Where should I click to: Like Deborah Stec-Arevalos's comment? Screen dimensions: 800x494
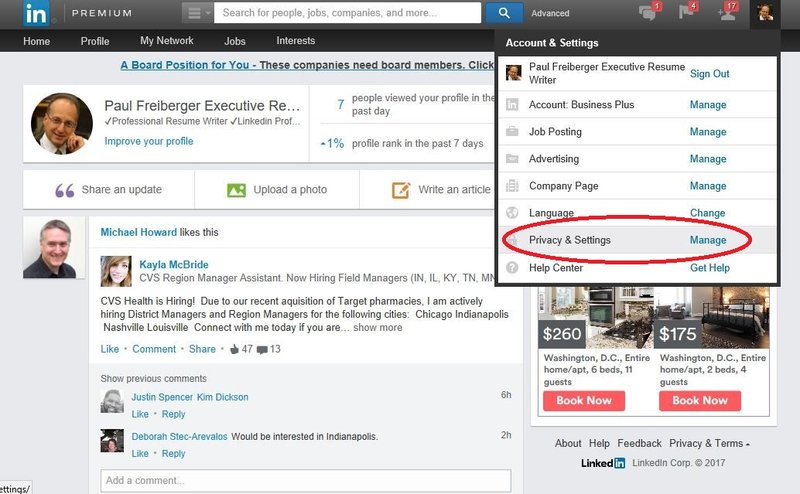(x=140, y=454)
